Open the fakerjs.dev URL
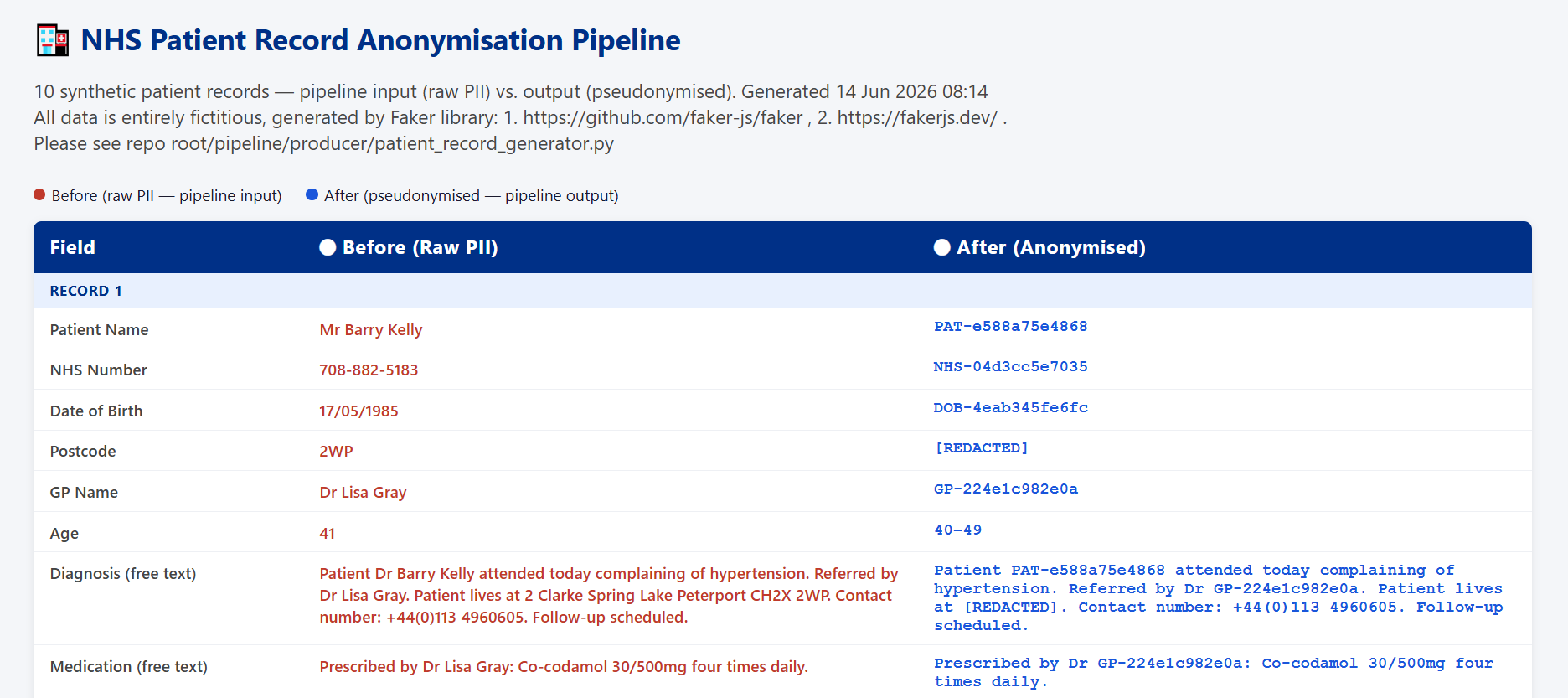Screen dimensions: 1568x698 coord(917,117)
